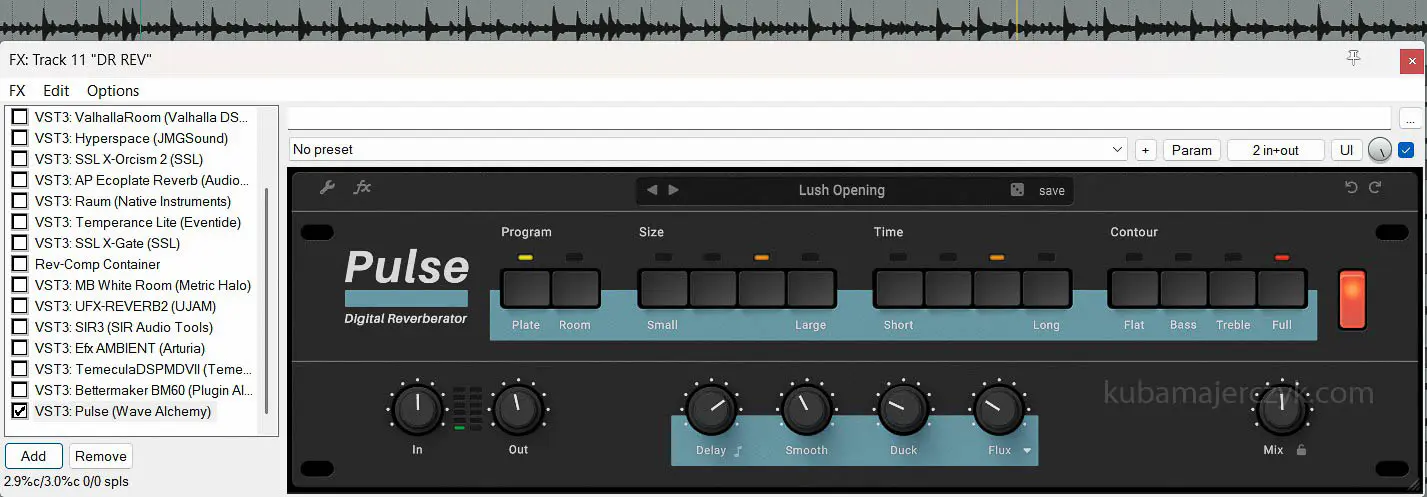Screen dimensions: 1427x497
Task: Expand the Flux dropdown arrow
Action: pyautogui.click(x=1027, y=451)
